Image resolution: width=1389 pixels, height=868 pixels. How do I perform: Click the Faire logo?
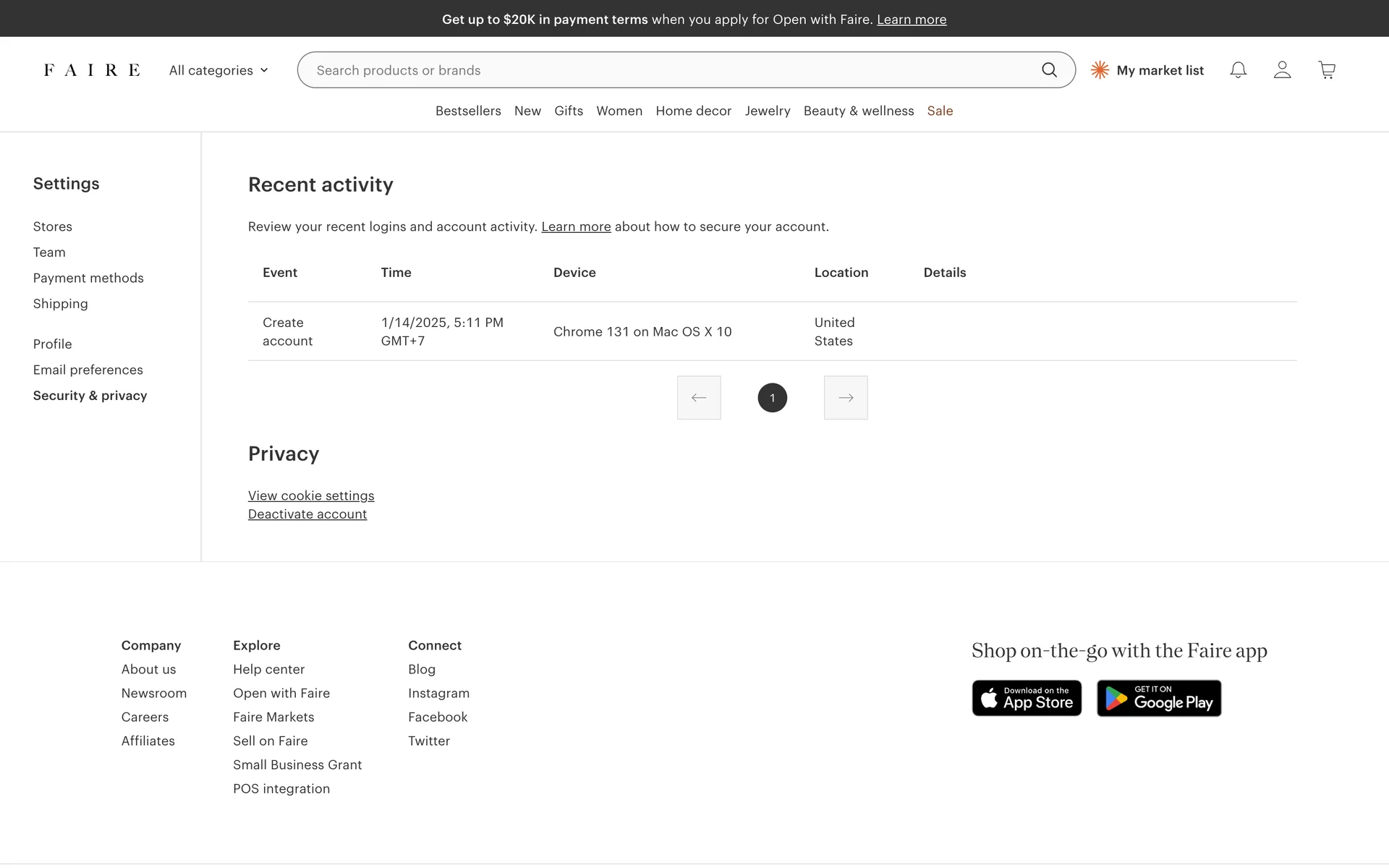pyautogui.click(x=92, y=70)
